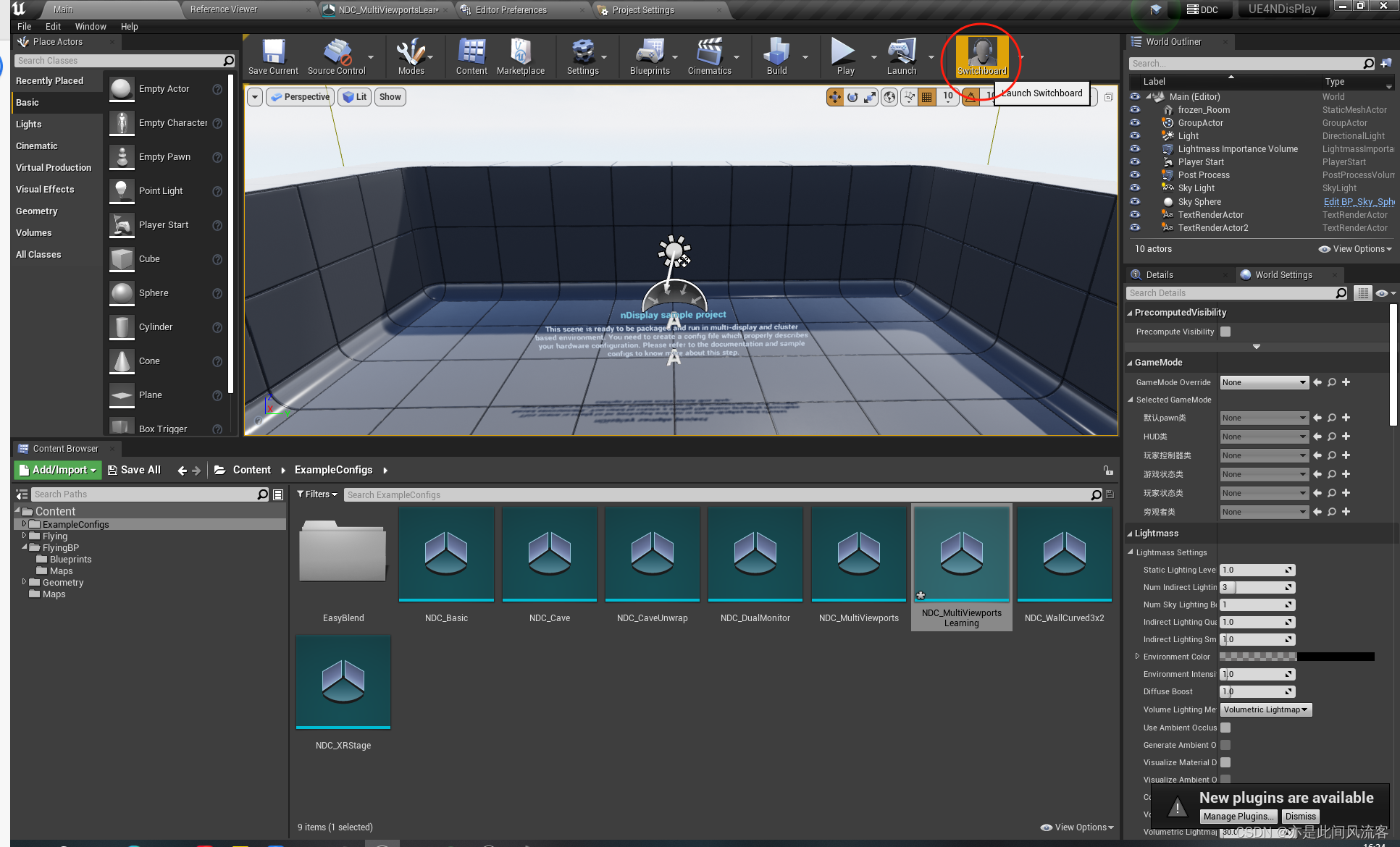Toggle visibility of Post Process actor
This screenshot has height=847, width=1400.
point(1135,174)
